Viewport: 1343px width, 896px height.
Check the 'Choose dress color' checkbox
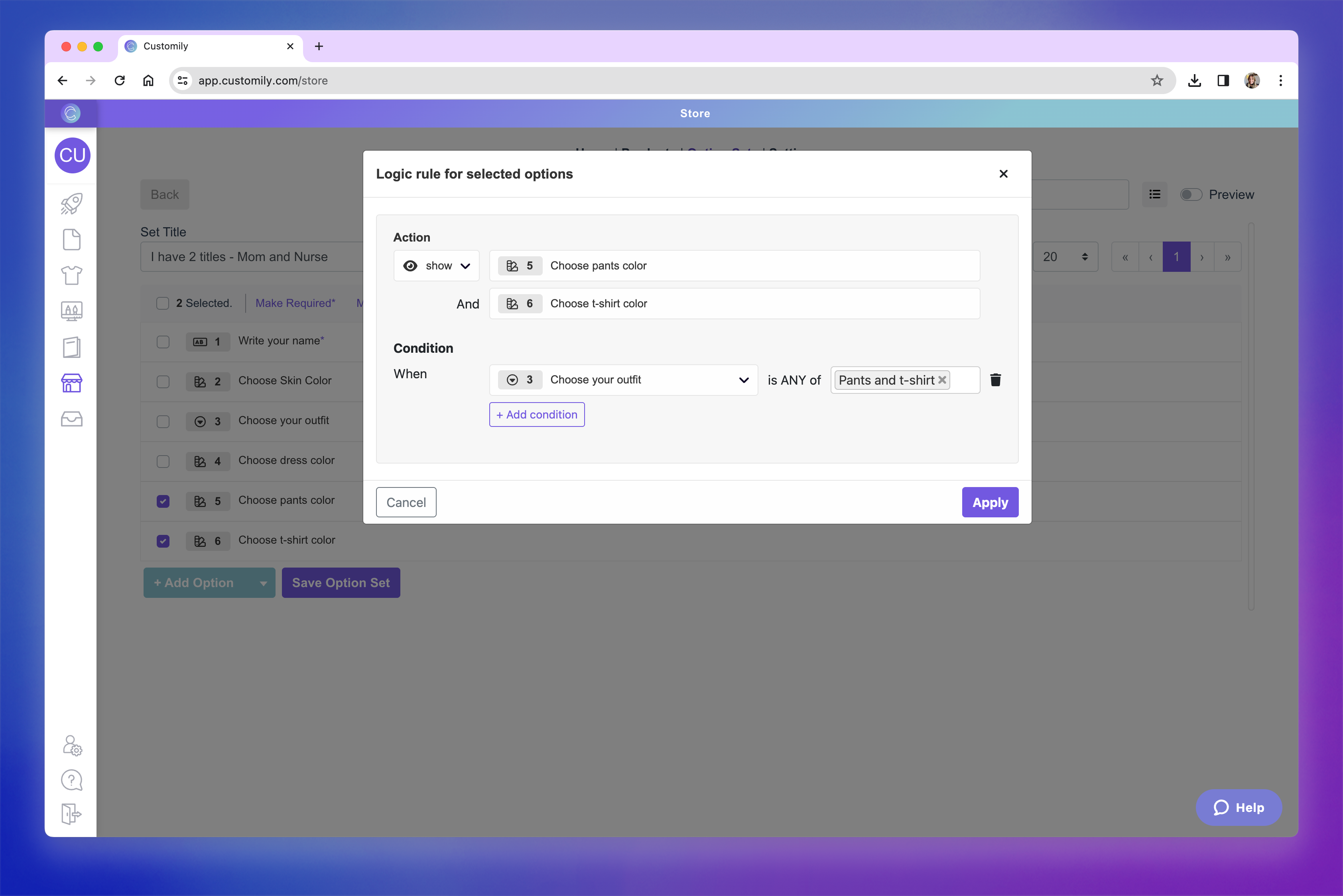tap(163, 461)
